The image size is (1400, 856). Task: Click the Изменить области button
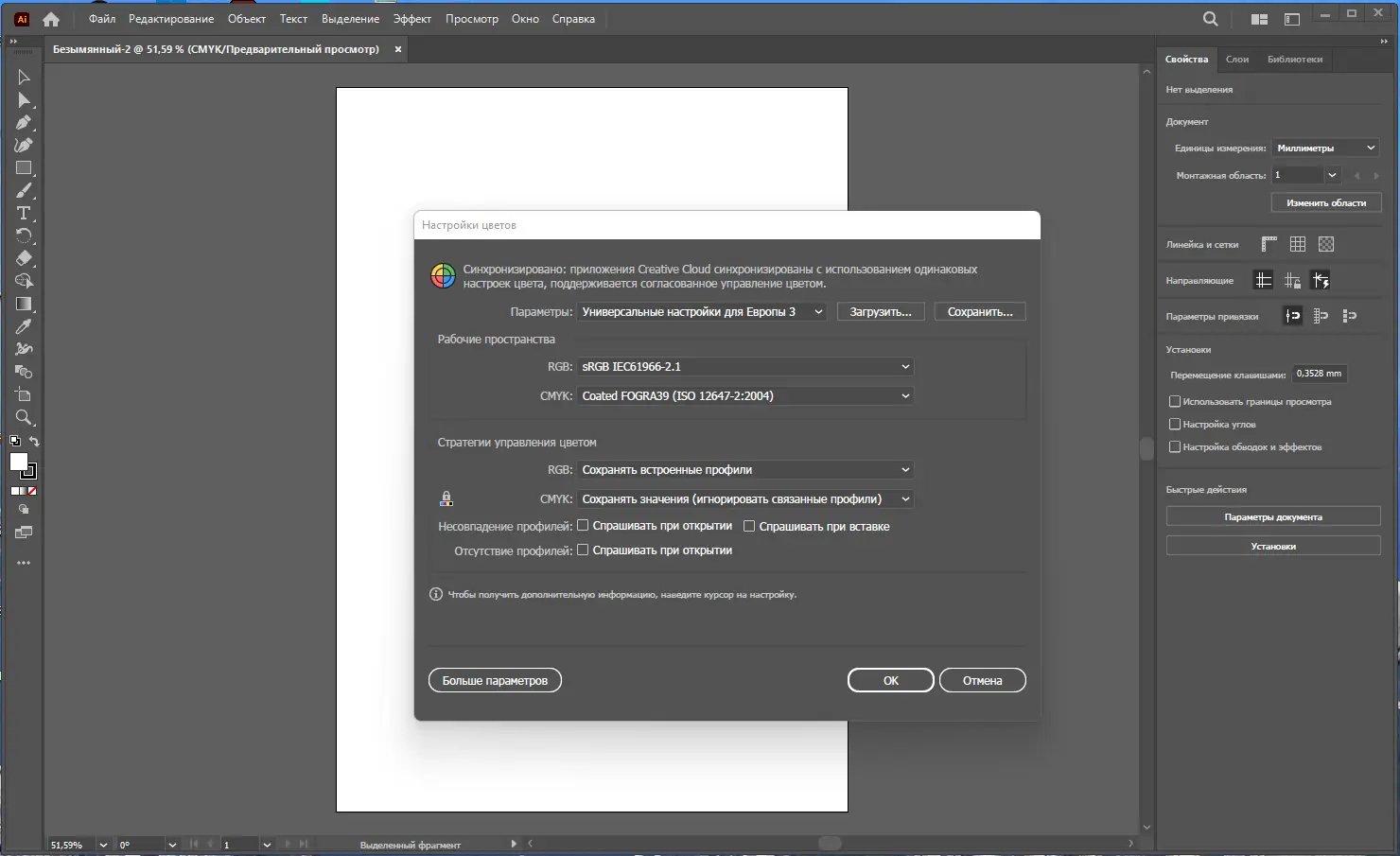coord(1326,202)
